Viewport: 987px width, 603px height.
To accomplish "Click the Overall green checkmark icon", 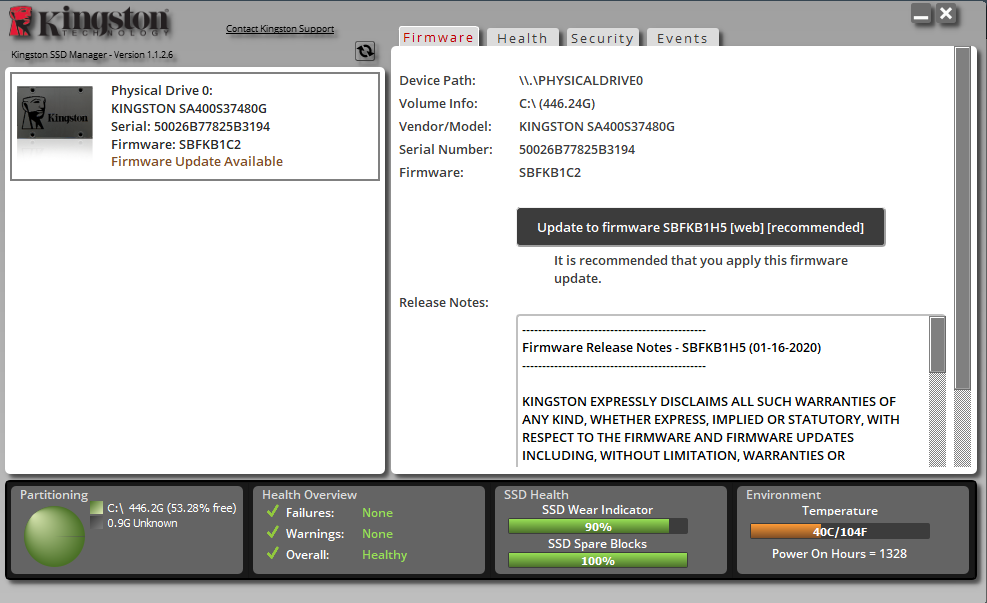I will pyautogui.click(x=273, y=553).
